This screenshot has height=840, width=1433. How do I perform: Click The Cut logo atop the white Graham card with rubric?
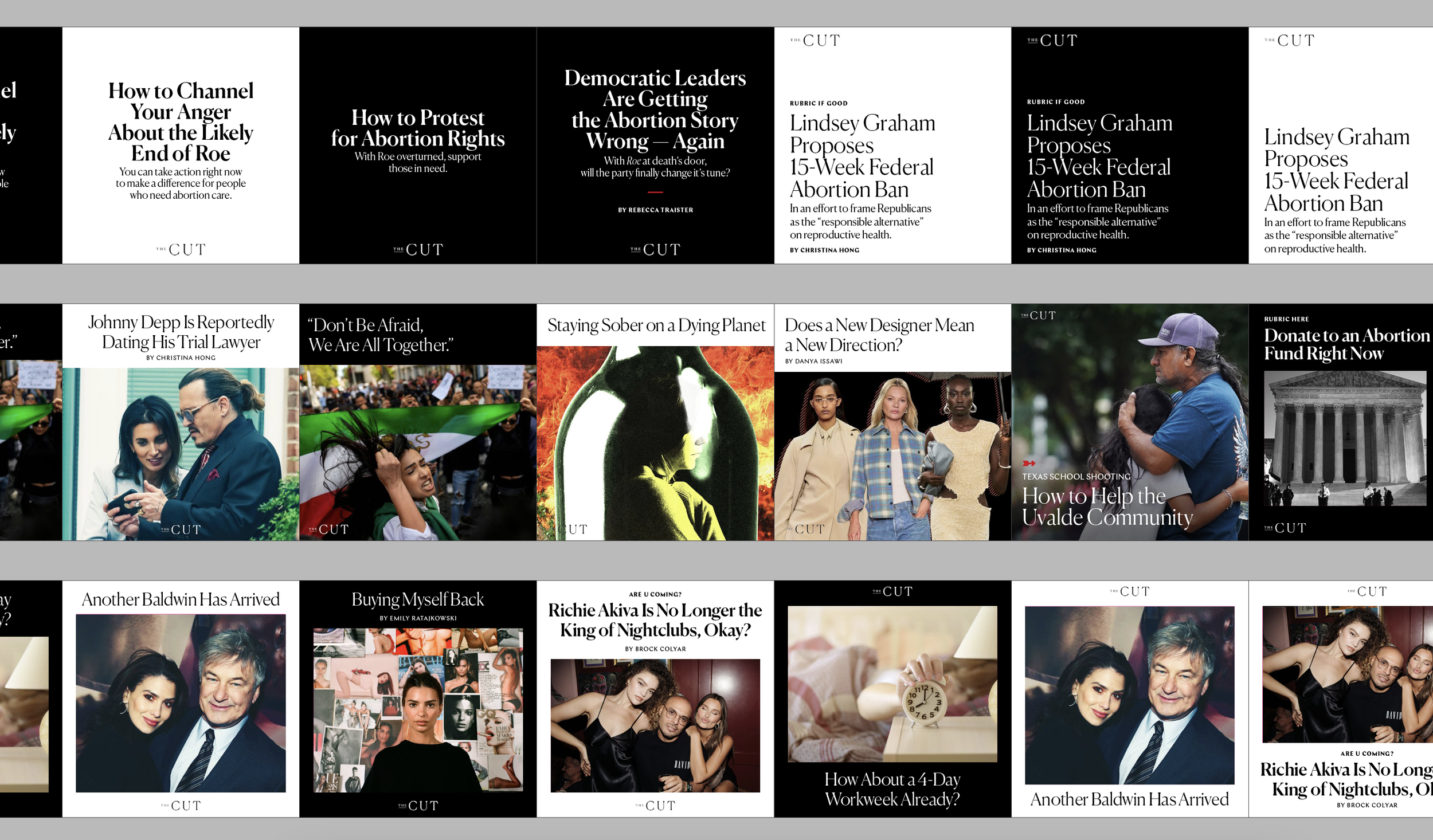(x=815, y=41)
